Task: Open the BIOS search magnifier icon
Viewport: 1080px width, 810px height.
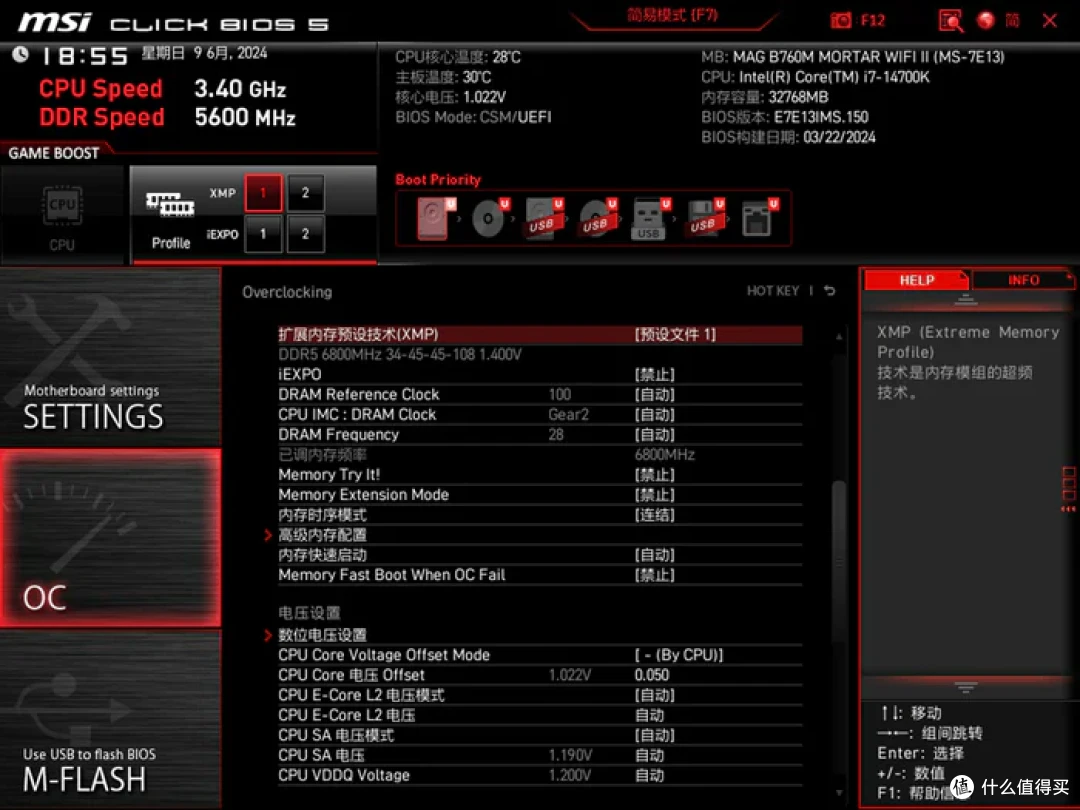Action: click(951, 21)
